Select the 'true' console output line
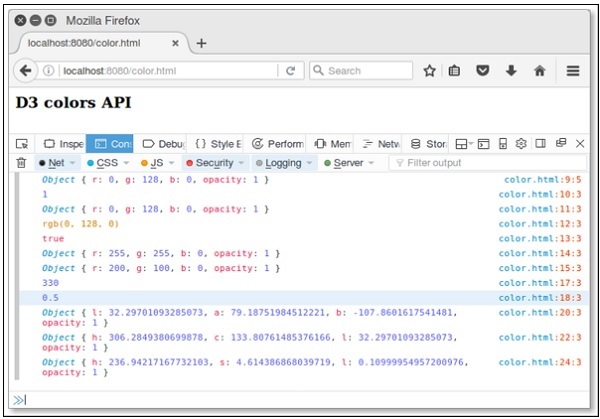This screenshot has height=419, width=600. point(53,238)
